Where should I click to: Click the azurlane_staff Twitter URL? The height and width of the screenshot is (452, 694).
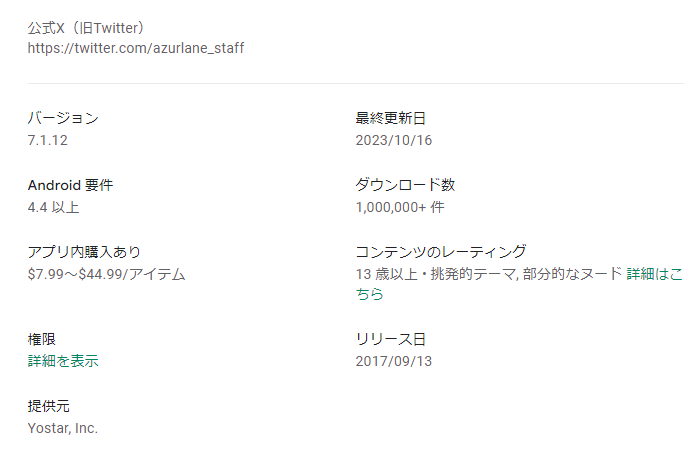point(136,47)
